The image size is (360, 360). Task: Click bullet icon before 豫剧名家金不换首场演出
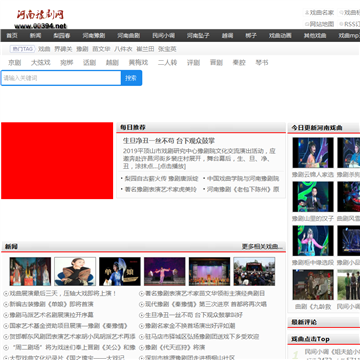(141, 326)
